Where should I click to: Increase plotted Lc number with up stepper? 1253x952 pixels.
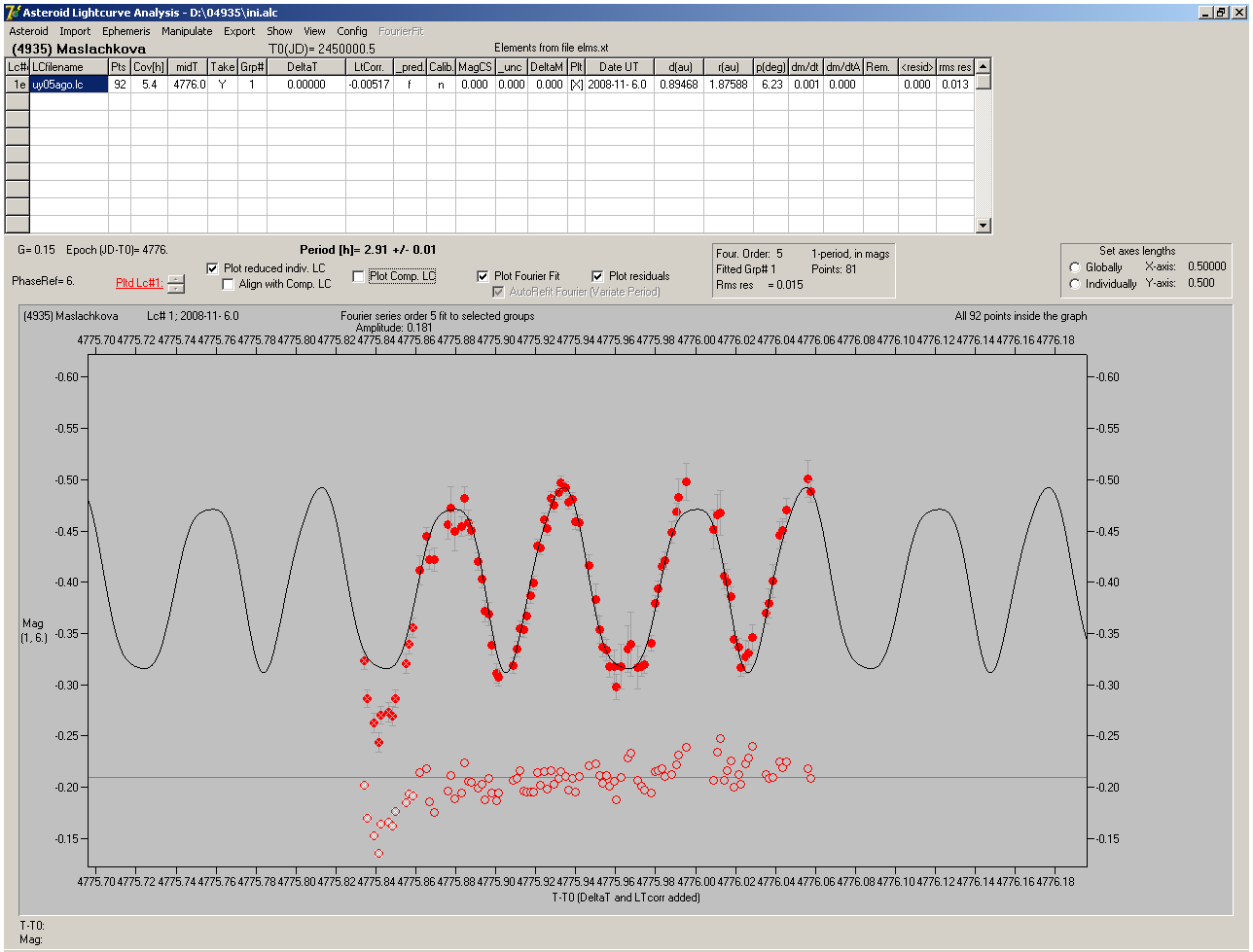pos(175,279)
